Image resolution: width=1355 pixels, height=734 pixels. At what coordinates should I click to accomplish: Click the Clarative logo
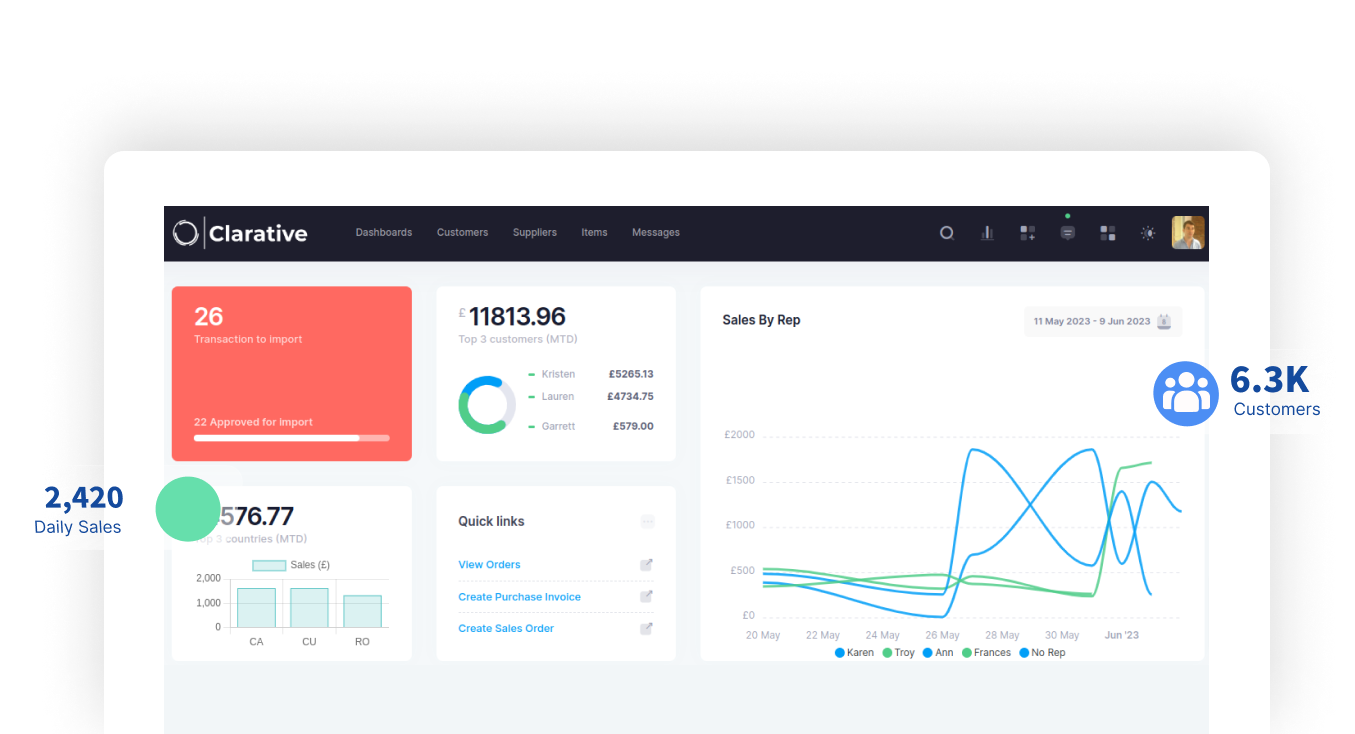pos(240,233)
